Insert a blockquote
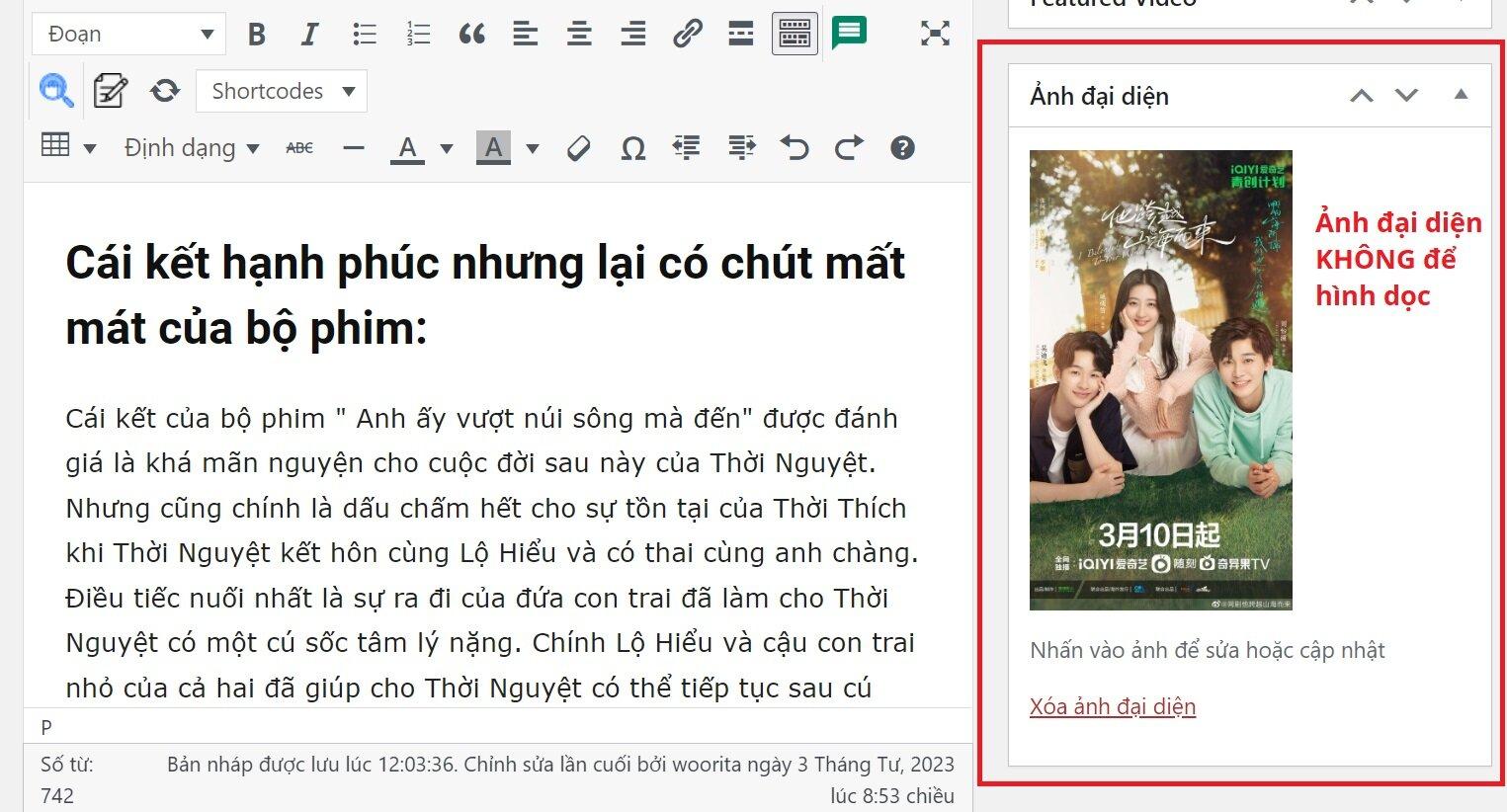Screen dimensions: 1507x812 pos(471,33)
